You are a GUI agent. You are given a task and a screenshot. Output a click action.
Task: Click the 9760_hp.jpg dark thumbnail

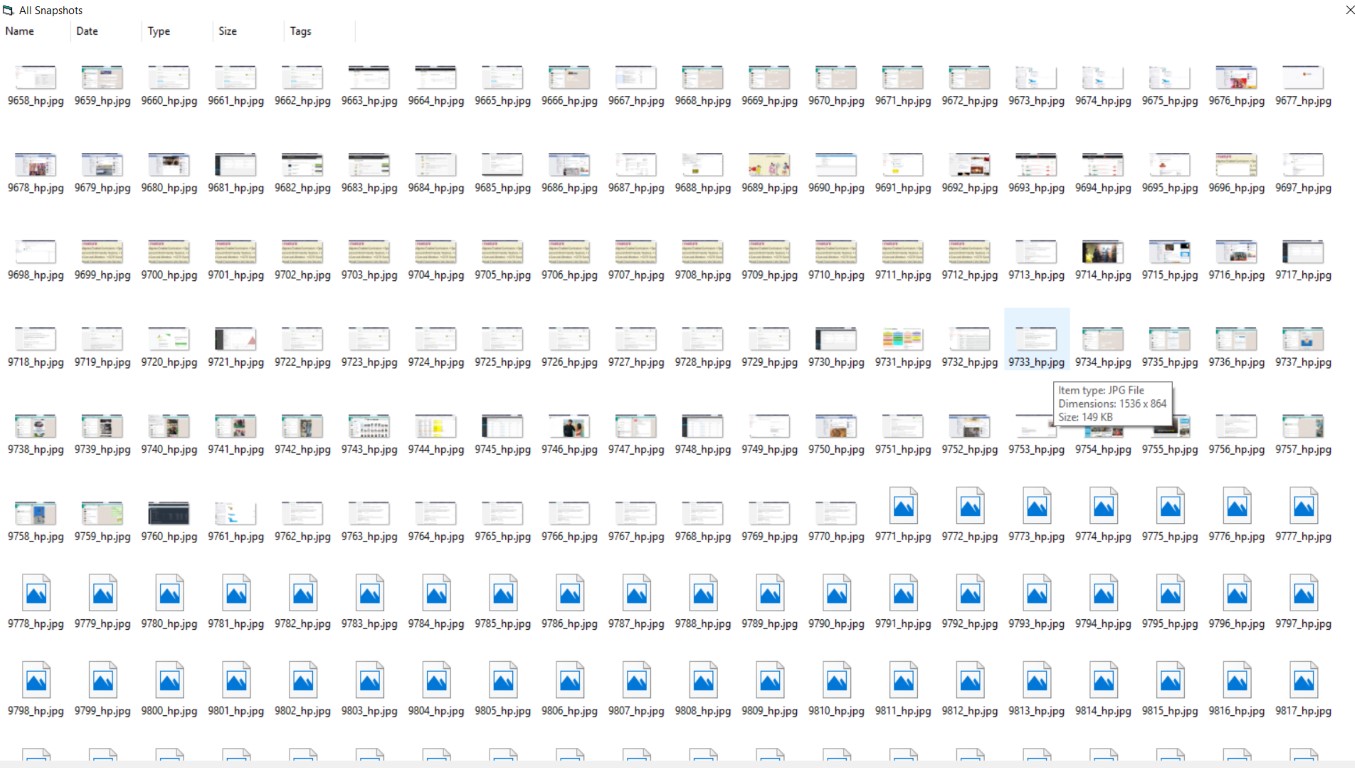[x=169, y=514]
